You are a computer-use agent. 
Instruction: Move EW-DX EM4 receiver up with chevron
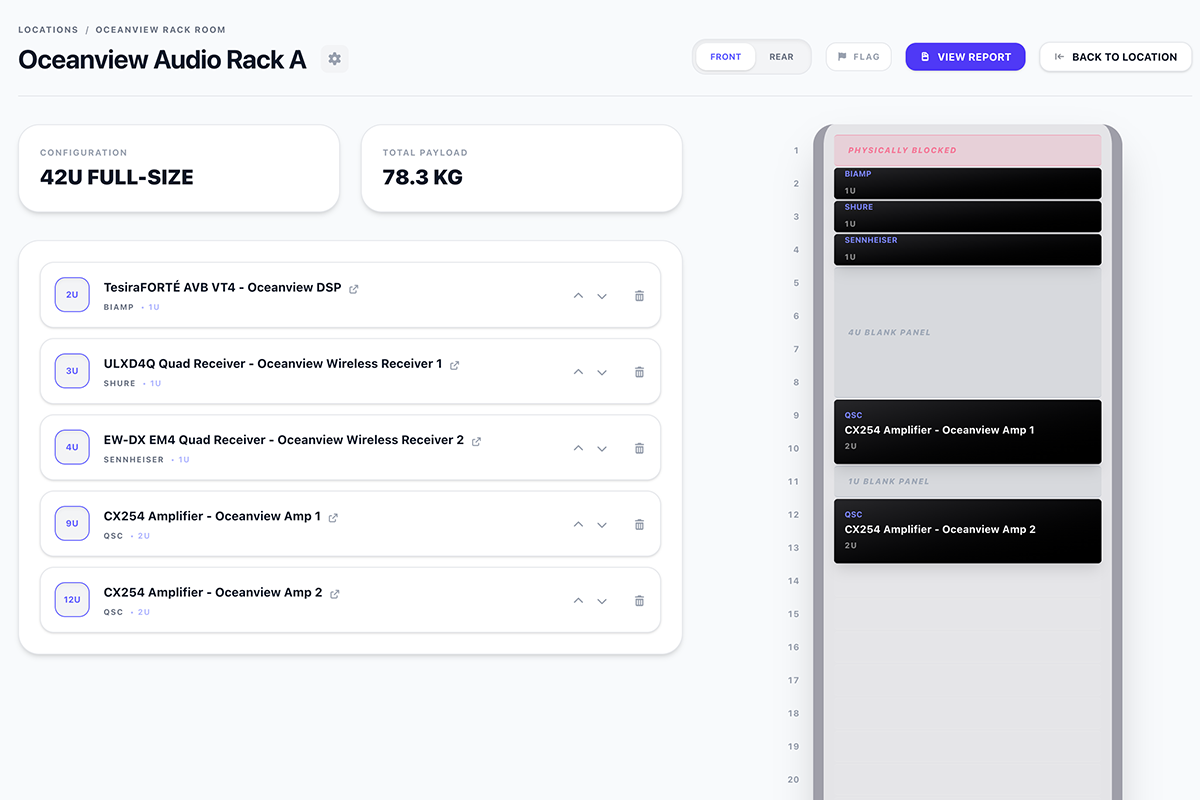(578, 448)
